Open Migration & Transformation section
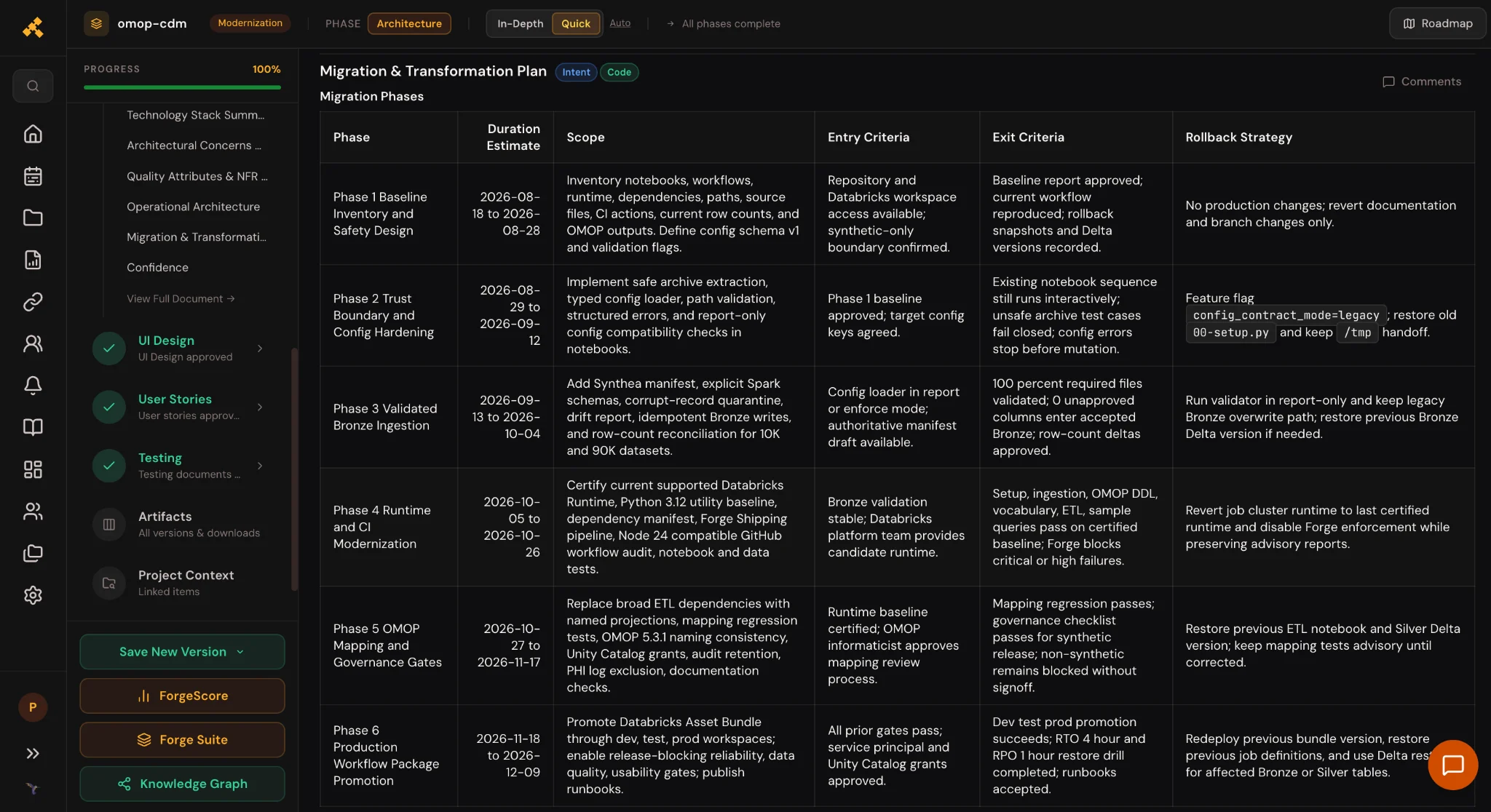This screenshot has width=1491, height=812. (x=196, y=237)
